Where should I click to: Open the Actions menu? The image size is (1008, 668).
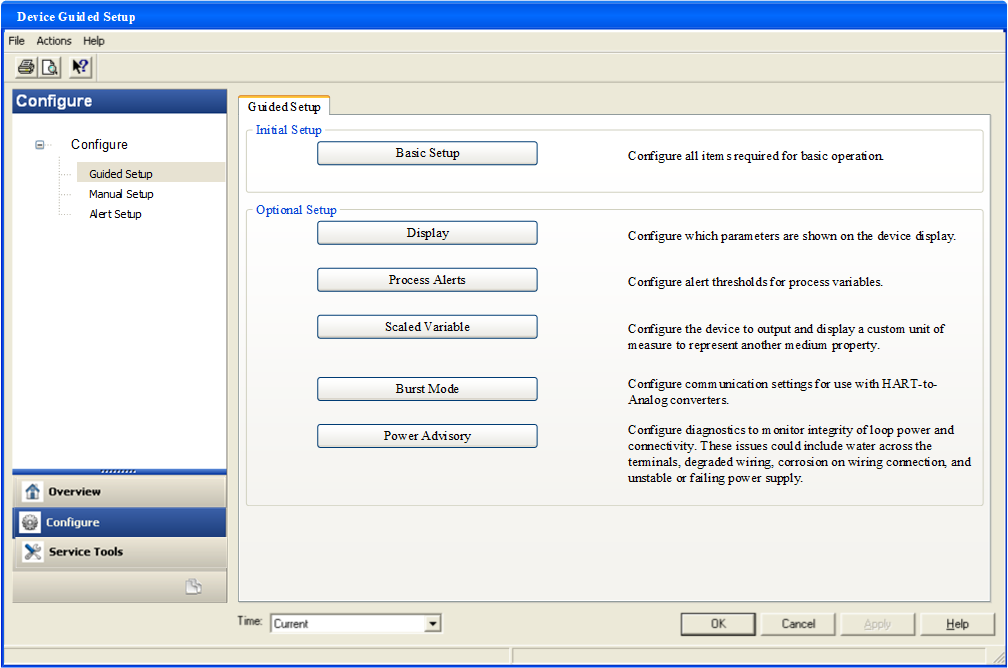tap(54, 41)
